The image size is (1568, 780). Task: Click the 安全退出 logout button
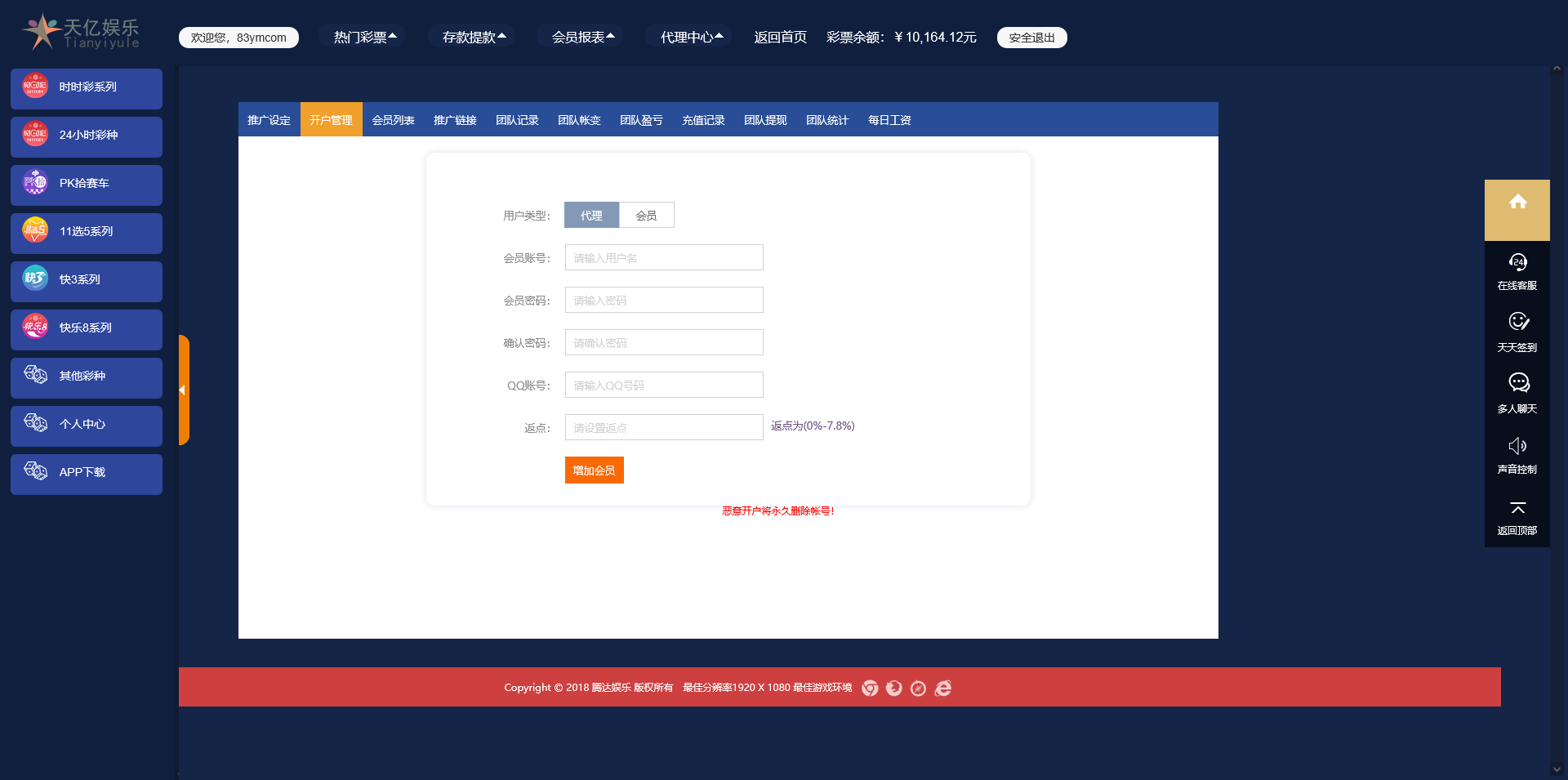1032,38
